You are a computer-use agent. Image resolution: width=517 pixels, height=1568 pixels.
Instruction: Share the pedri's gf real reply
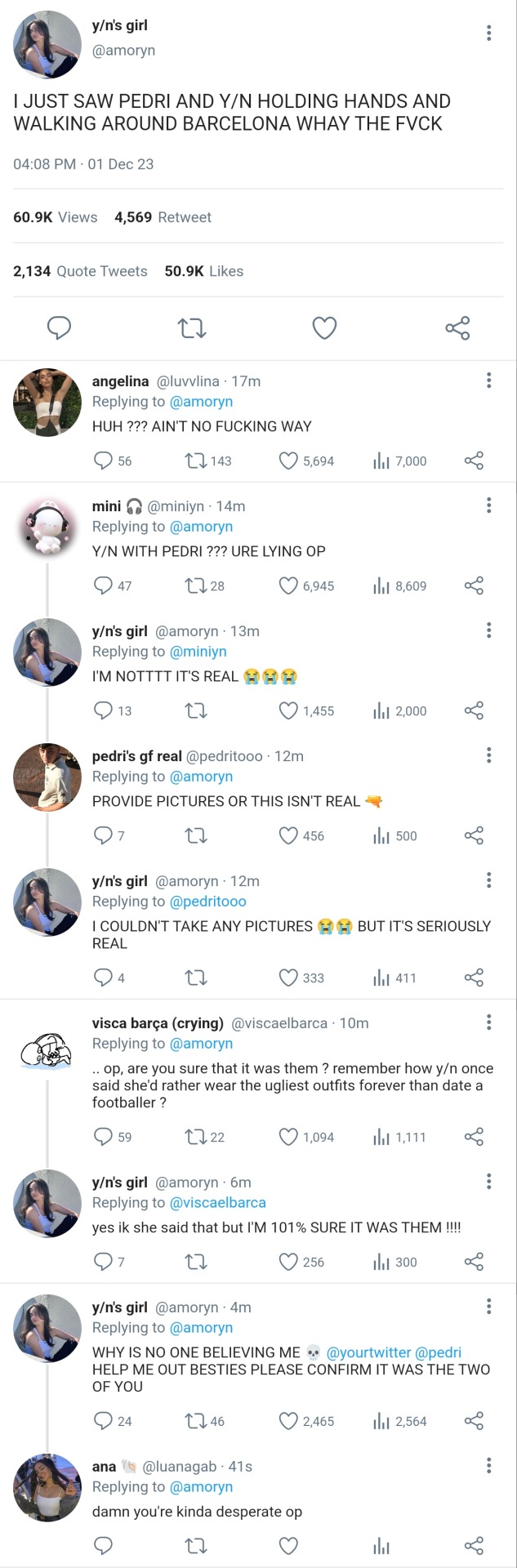tap(474, 835)
